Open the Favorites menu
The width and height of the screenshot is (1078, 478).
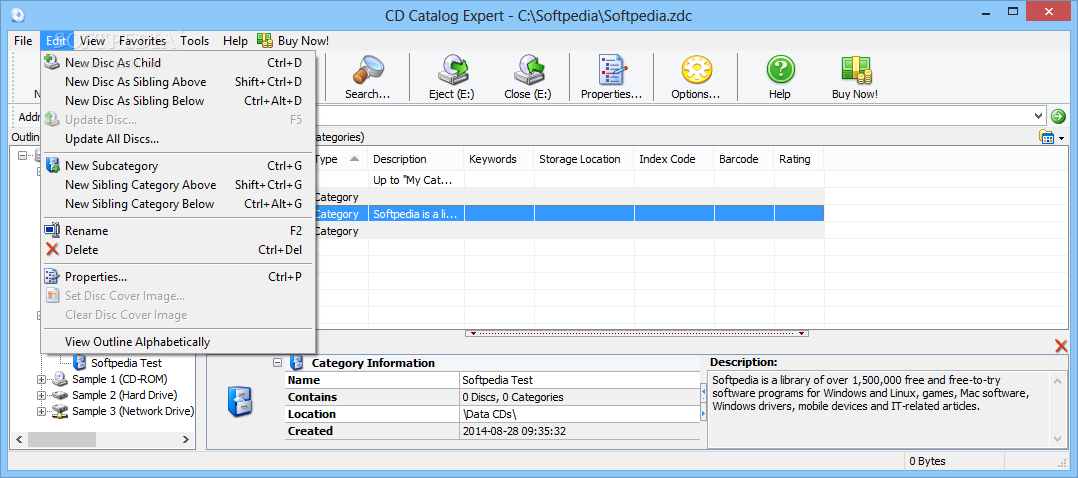[142, 41]
